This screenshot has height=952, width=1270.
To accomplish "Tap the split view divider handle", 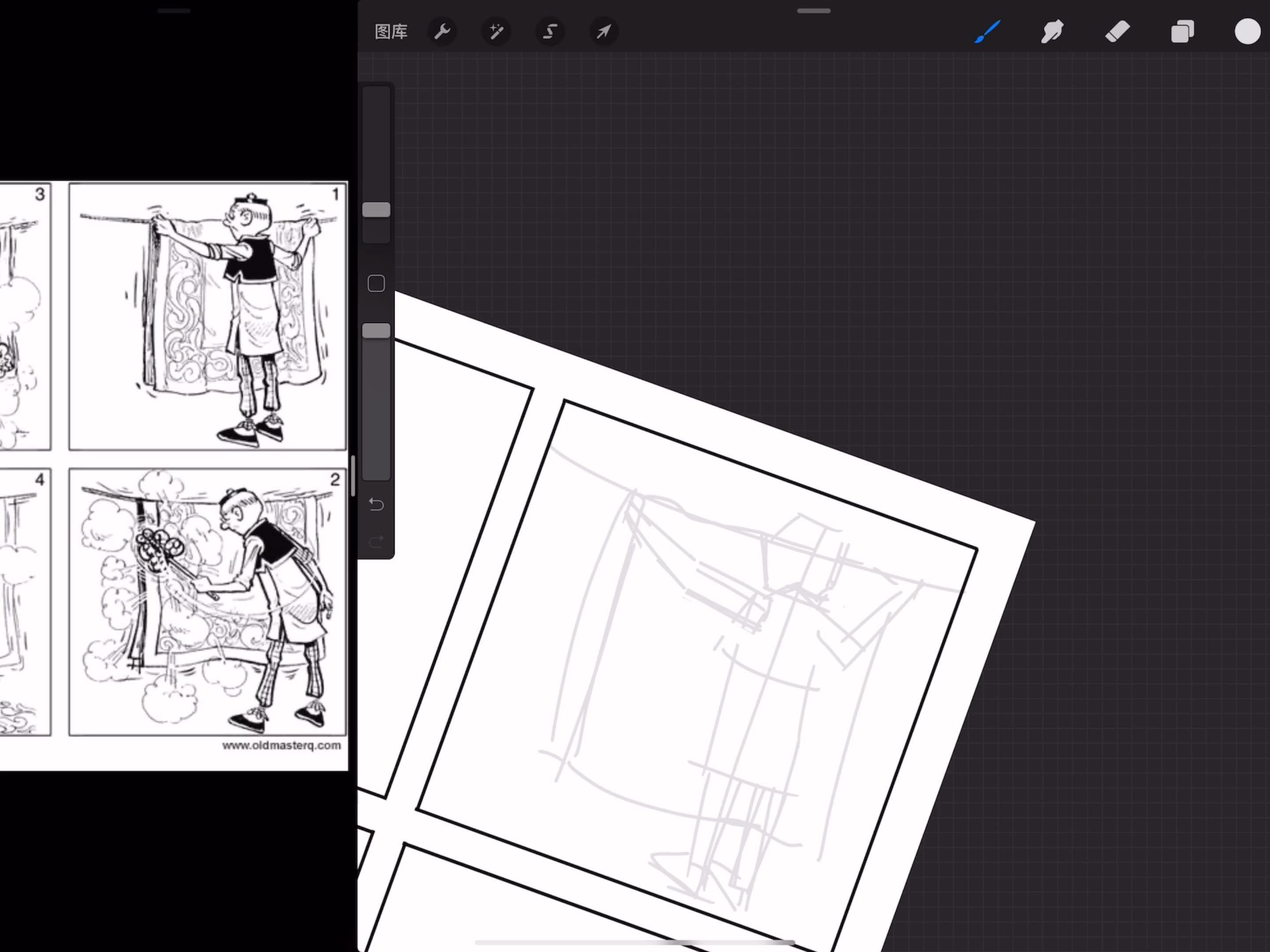I will (353, 476).
